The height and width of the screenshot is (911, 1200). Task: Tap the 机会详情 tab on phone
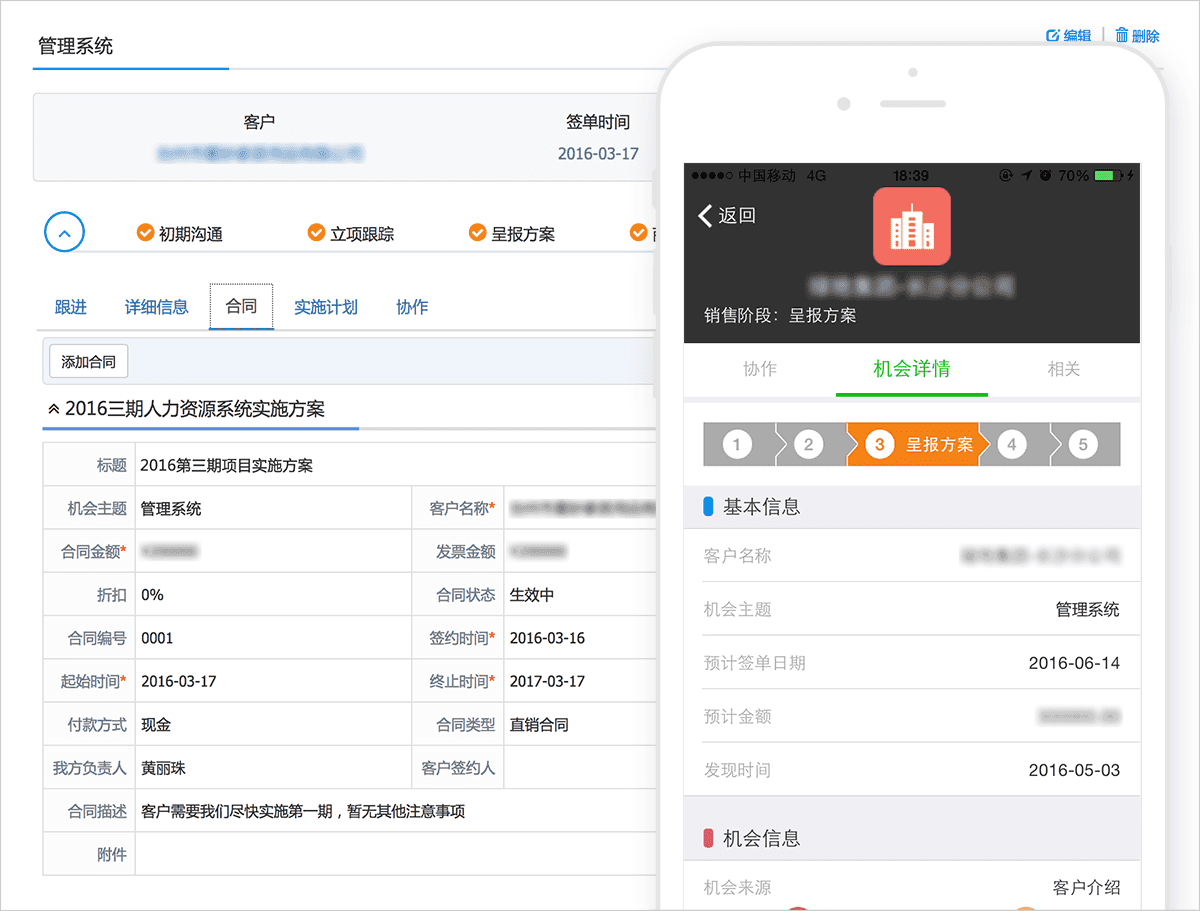tap(912, 369)
